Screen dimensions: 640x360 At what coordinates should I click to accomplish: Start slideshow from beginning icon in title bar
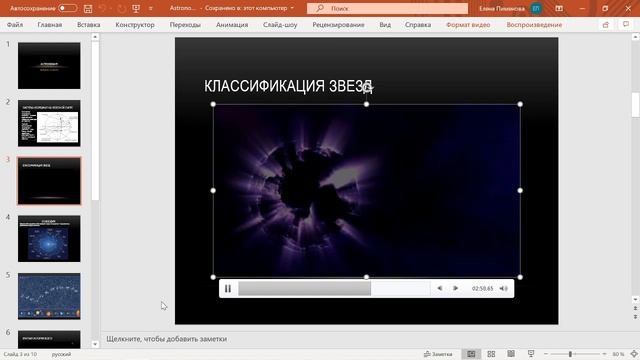(136, 8)
